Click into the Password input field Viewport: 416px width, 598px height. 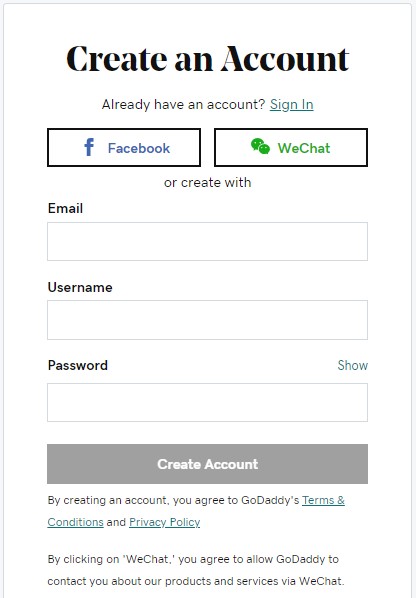[207, 402]
